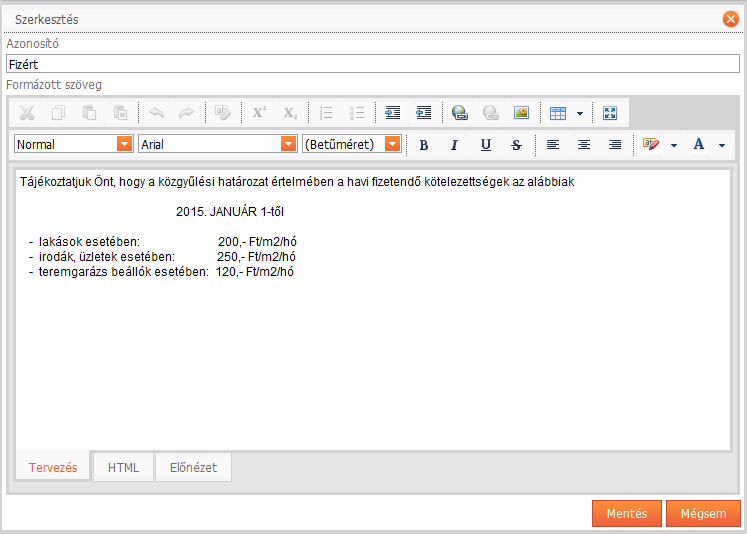This screenshot has width=747, height=534.
Task: Toggle Strikethrough formatting
Action: tap(516, 145)
